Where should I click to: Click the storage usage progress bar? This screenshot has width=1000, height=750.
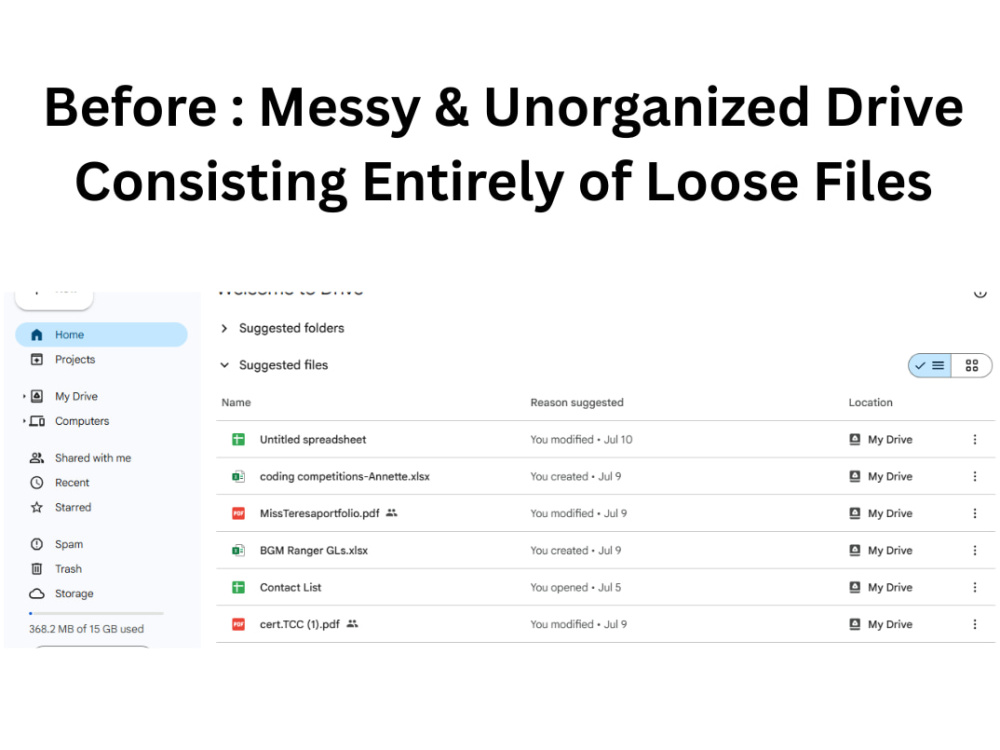tap(96, 614)
